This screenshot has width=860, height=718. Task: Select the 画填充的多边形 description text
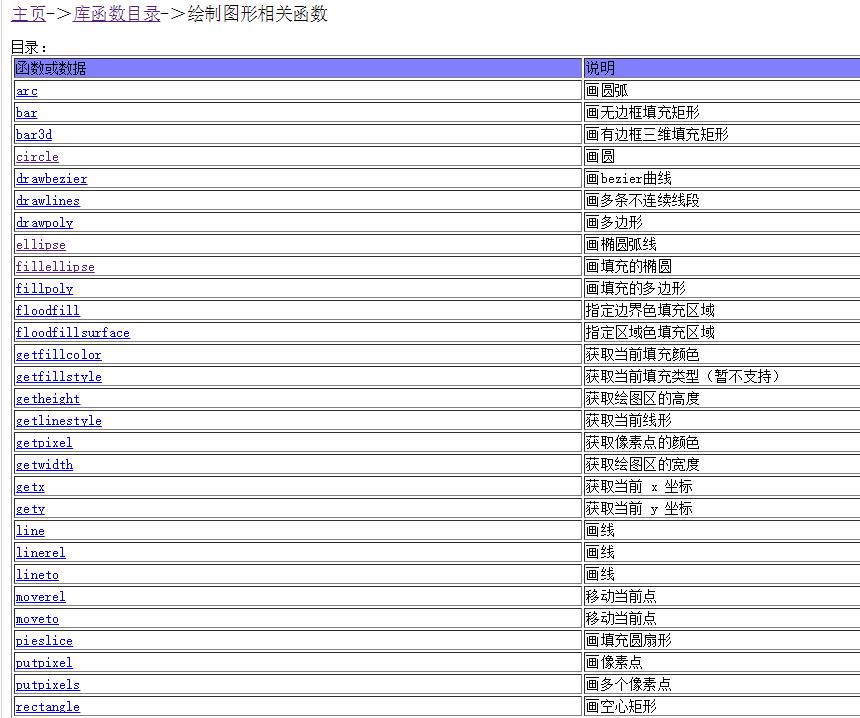636,288
